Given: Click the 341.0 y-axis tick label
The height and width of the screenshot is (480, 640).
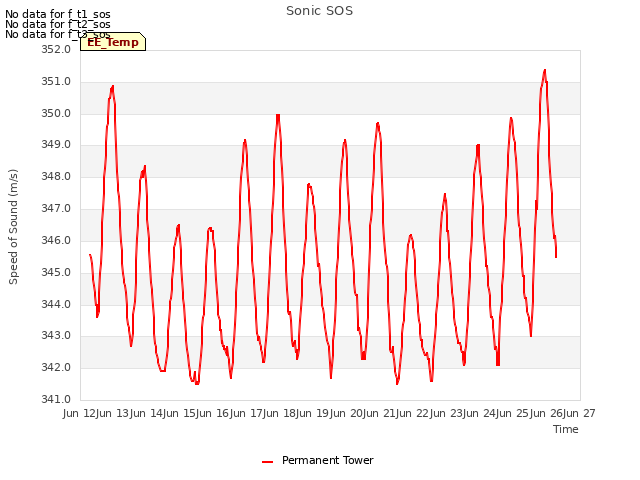Looking at the screenshot, I should pos(56,399).
